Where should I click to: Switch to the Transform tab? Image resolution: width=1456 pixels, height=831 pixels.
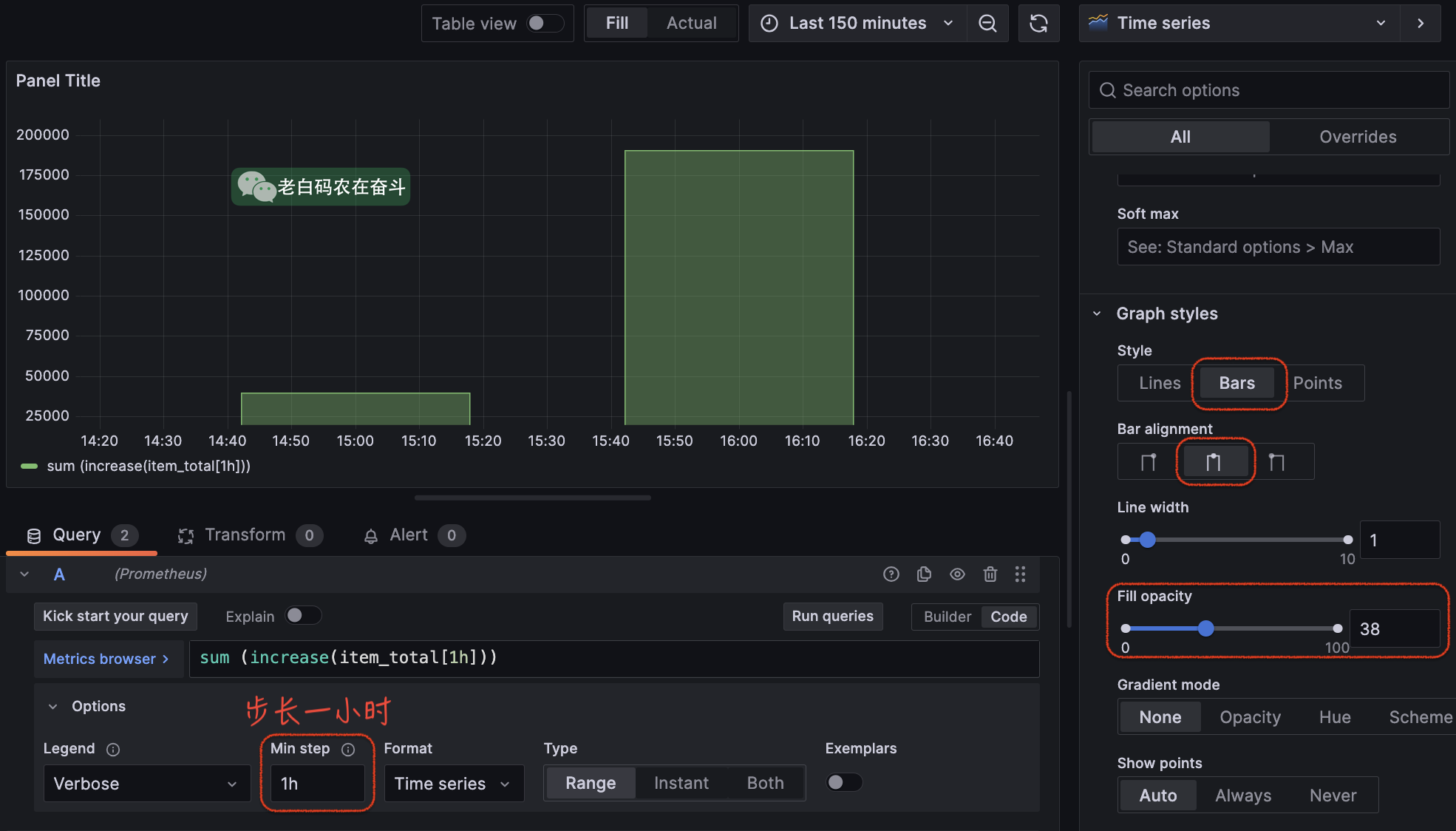coord(244,535)
